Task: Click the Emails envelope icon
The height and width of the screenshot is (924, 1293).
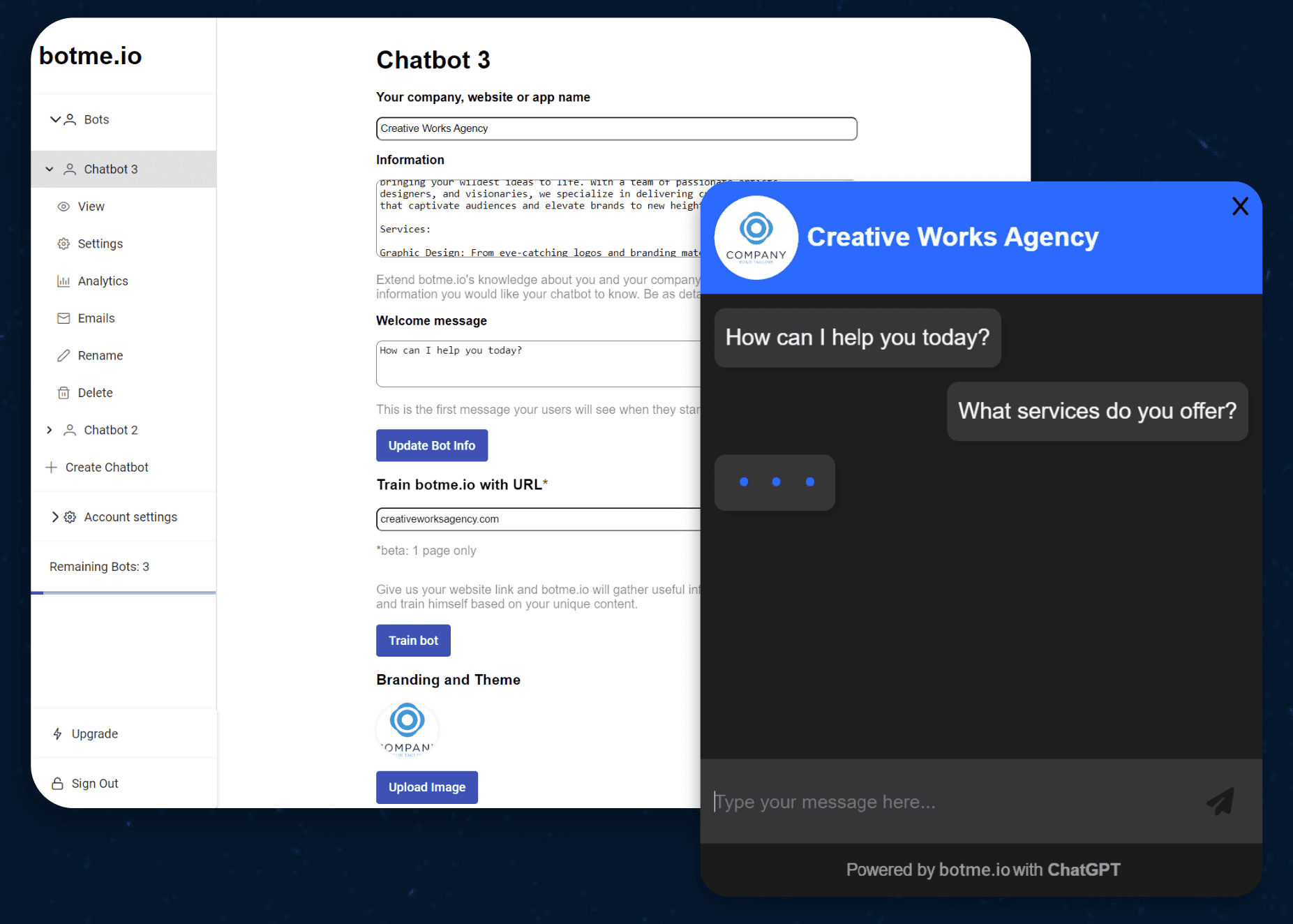Action: coord(63,318)
